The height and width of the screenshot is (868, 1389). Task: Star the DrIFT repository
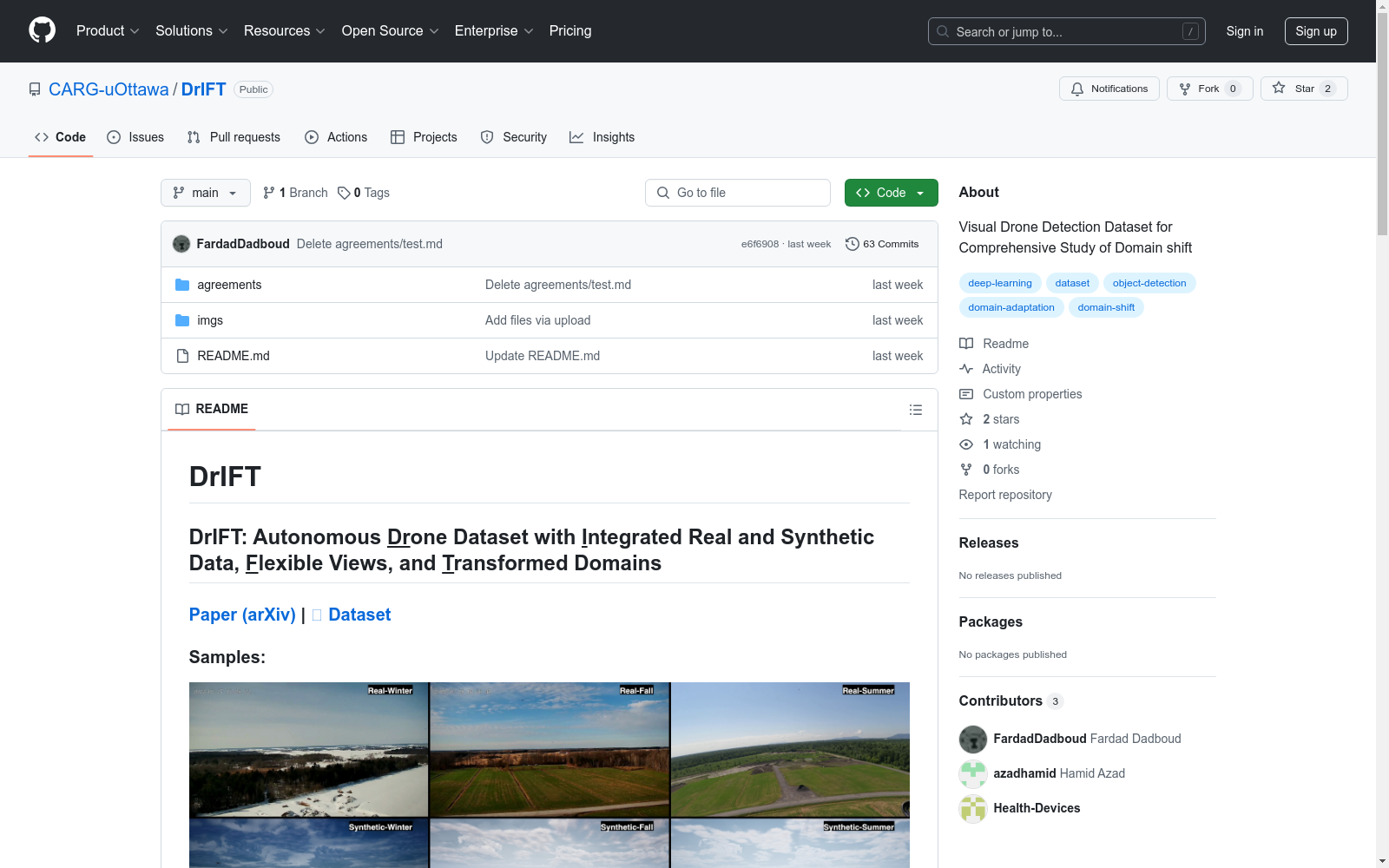coord(1304,89)
